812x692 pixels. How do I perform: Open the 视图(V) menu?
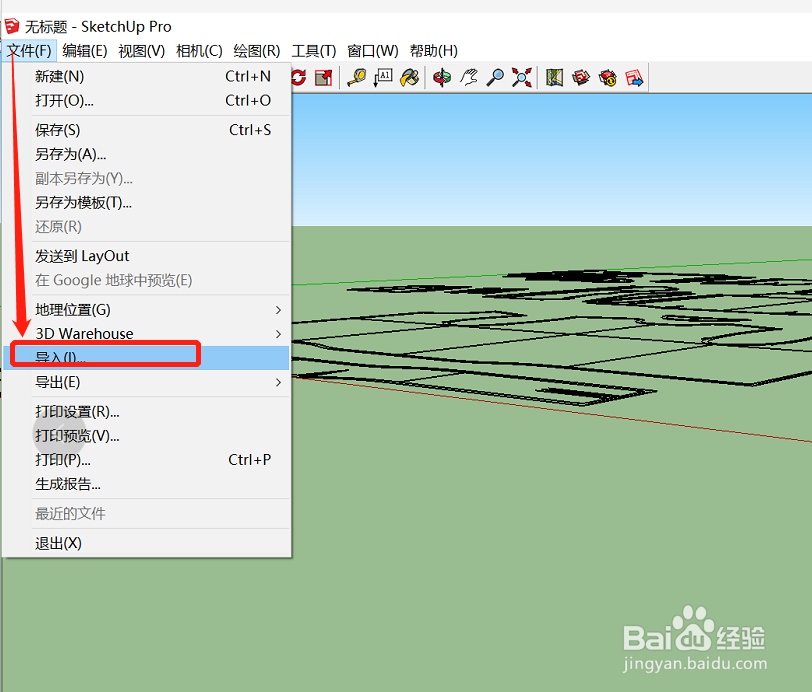(x=141, y=51)
